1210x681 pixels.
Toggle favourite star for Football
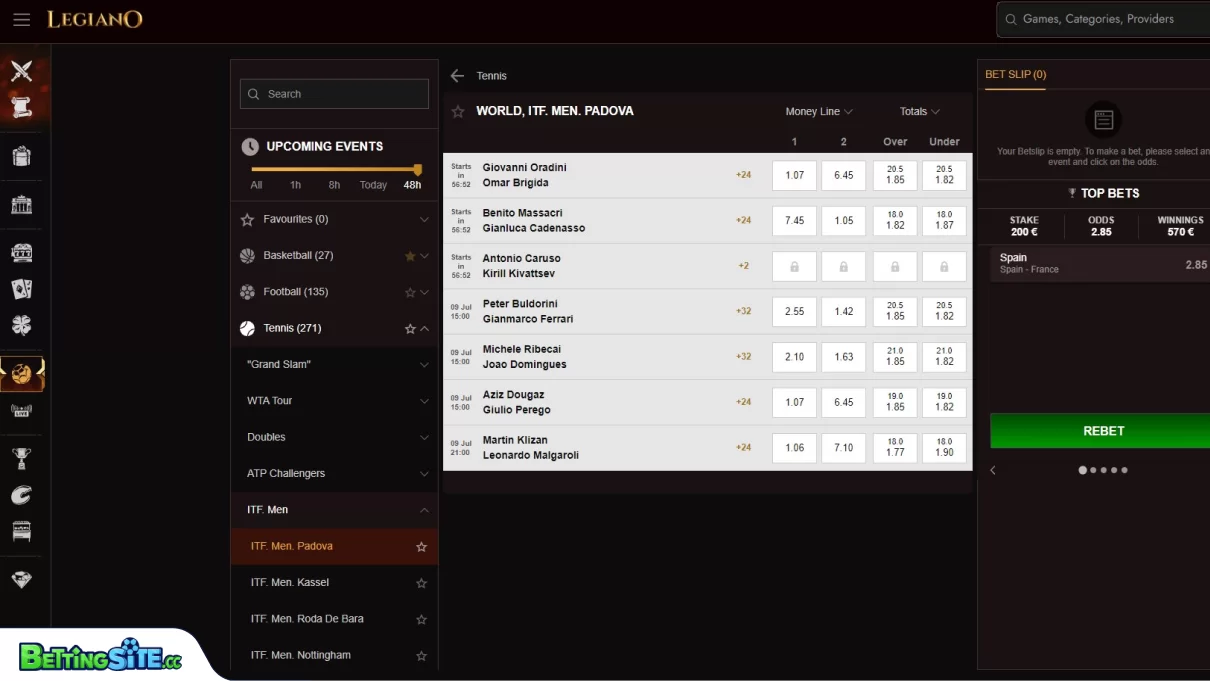point(409,292)
